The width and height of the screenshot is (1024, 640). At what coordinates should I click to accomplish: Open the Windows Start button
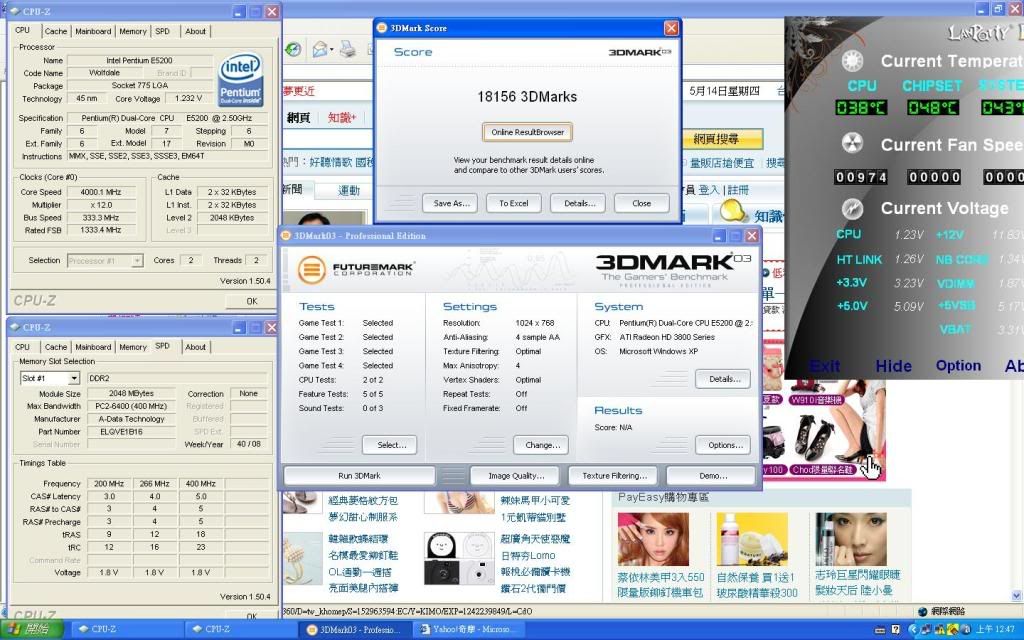(x=31, y=629)
